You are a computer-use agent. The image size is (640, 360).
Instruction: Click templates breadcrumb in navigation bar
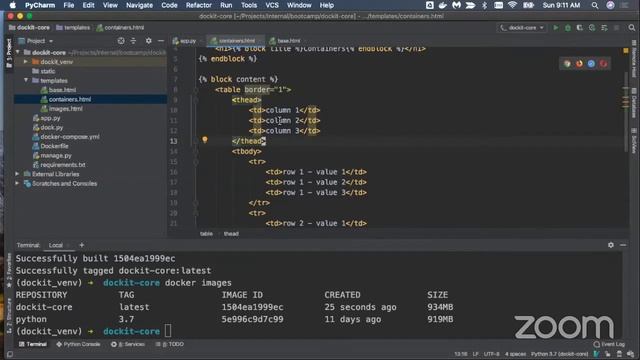[73, 28]
